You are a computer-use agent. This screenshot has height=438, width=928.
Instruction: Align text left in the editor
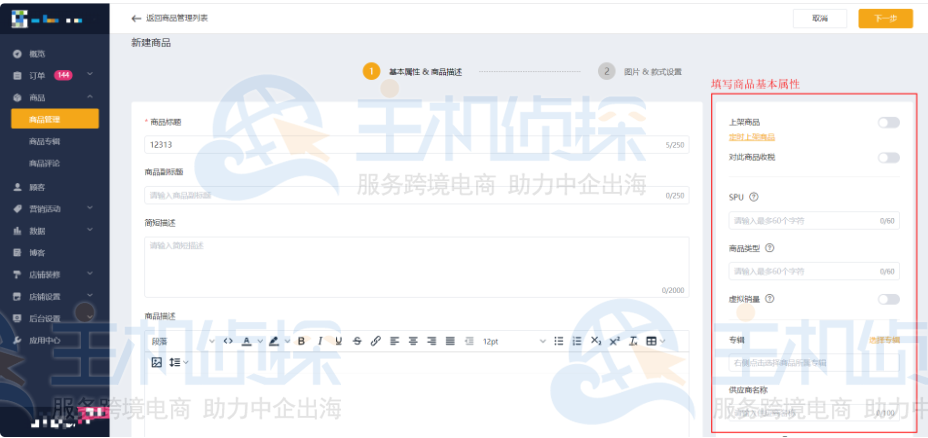point(395,341)
